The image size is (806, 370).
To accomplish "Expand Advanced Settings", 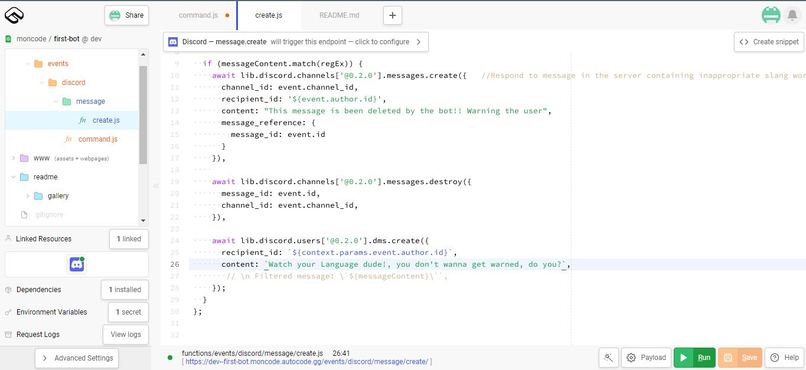I will pos(77,358).
